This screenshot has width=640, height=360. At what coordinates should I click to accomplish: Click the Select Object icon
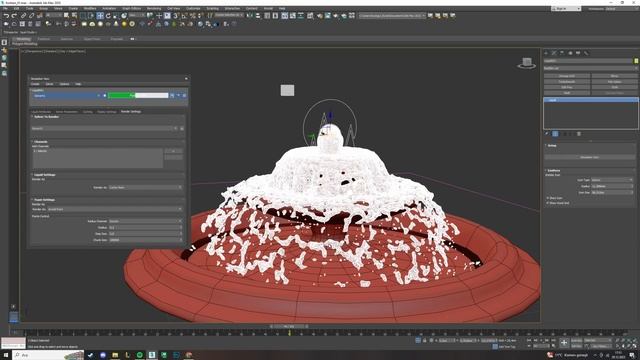click(x=67, y=16)
